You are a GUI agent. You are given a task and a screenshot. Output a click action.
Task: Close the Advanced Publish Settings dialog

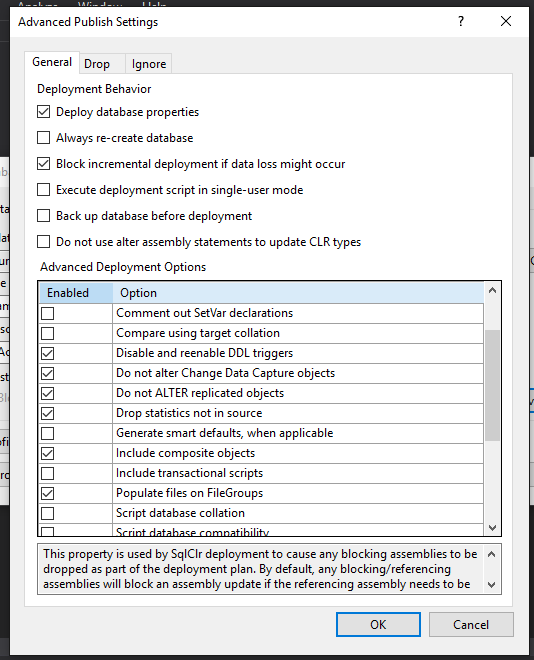(x=506, y=21)
